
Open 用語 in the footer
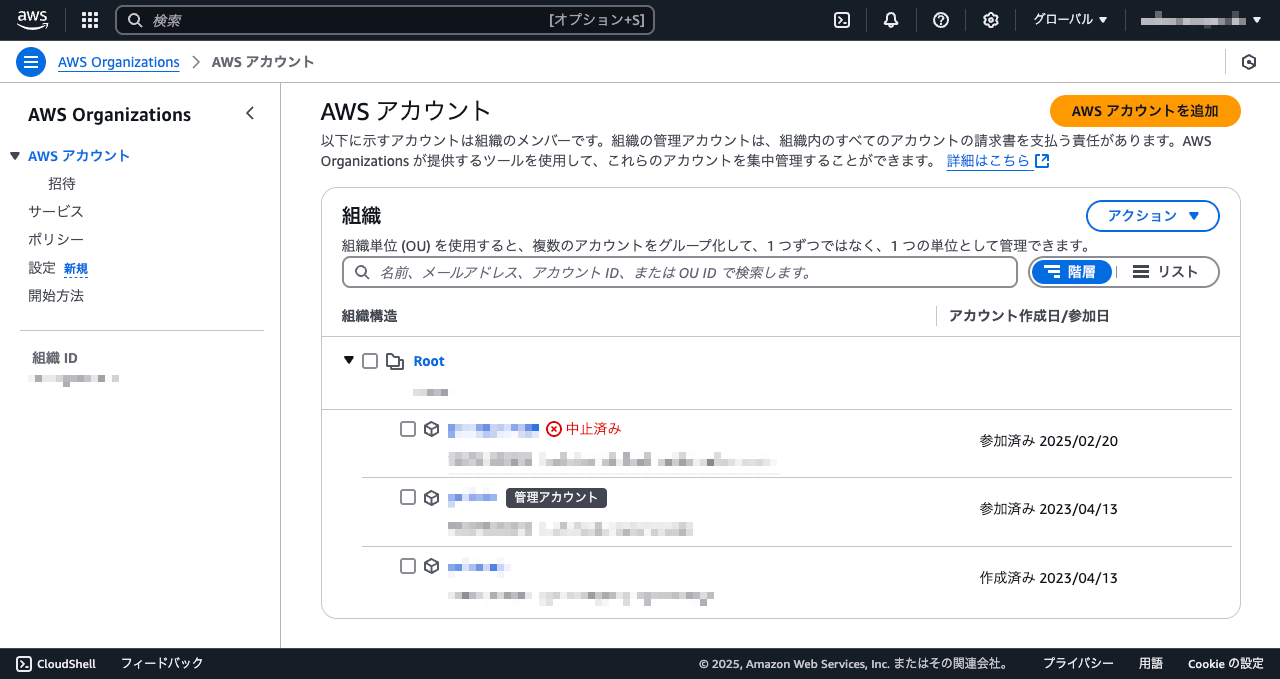coord(1151,663)
